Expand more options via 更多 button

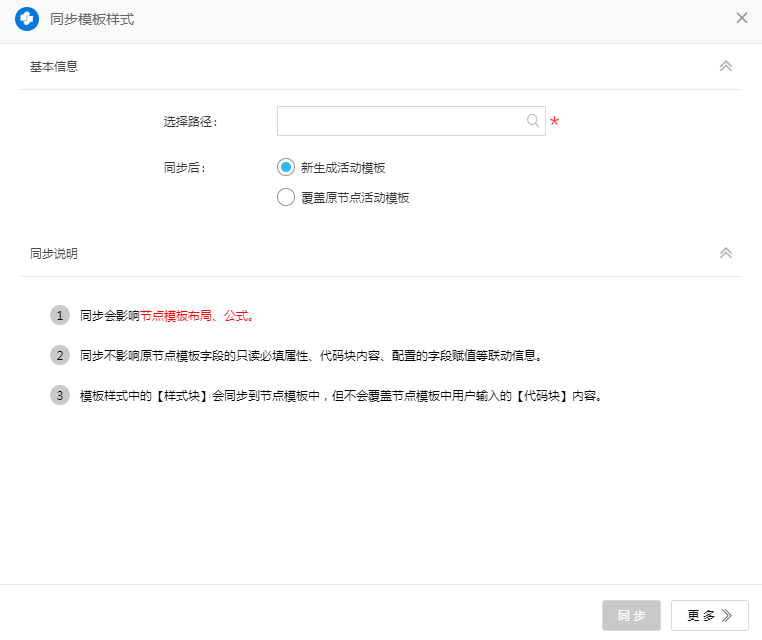tap(709, 616)
